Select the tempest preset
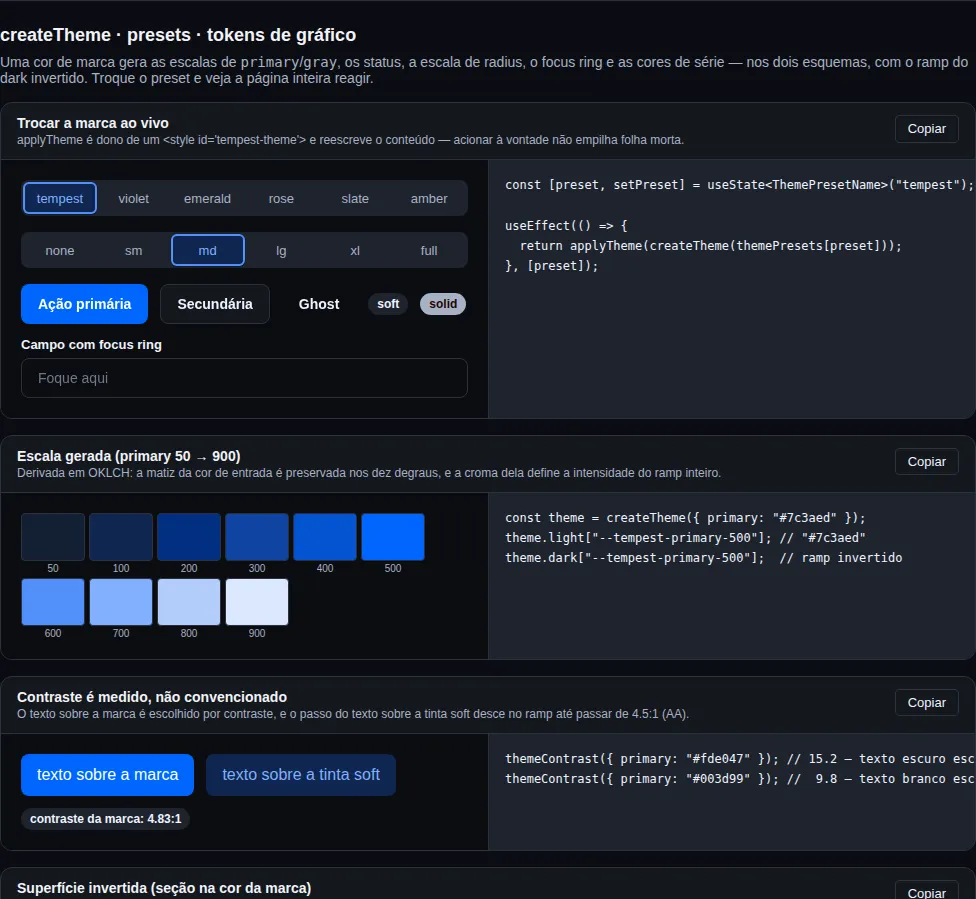The width and height of the screenshot is (976, 899). tap(60, 199)
